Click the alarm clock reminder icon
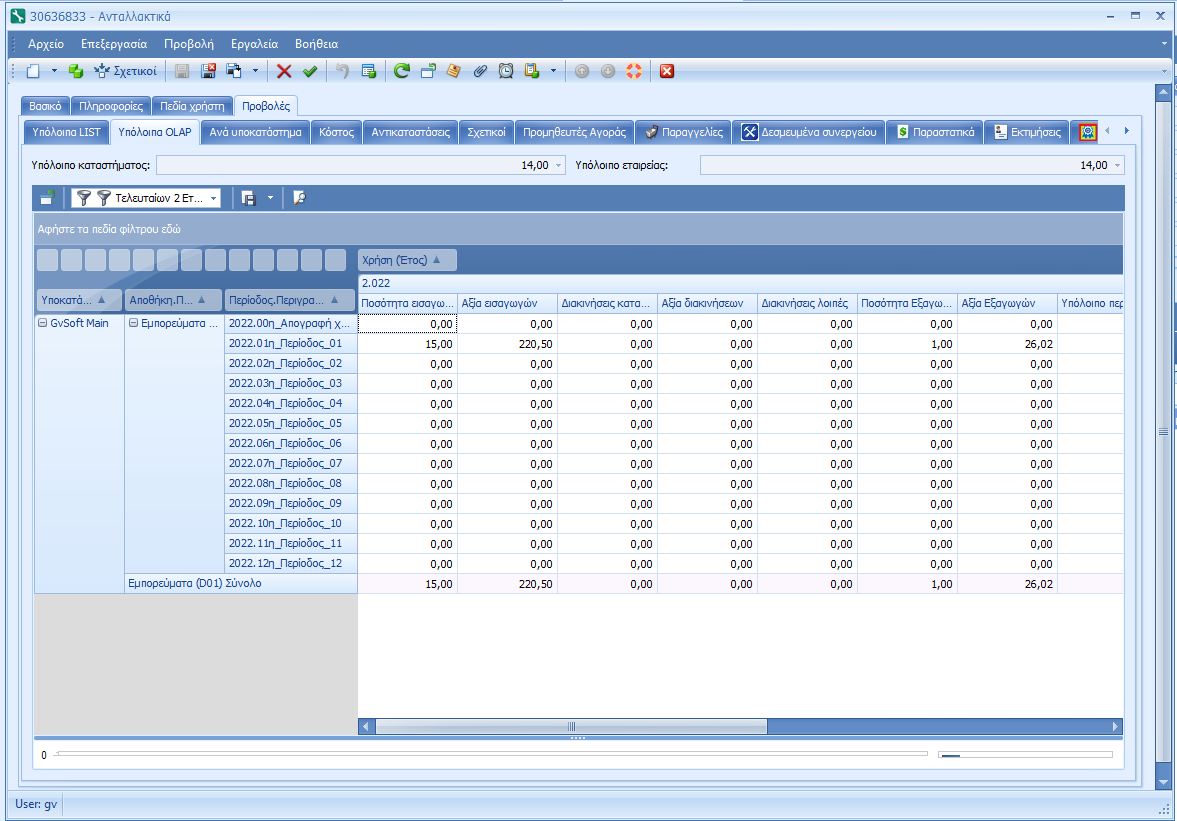The image size is (1177, 821). coord(507,71)
